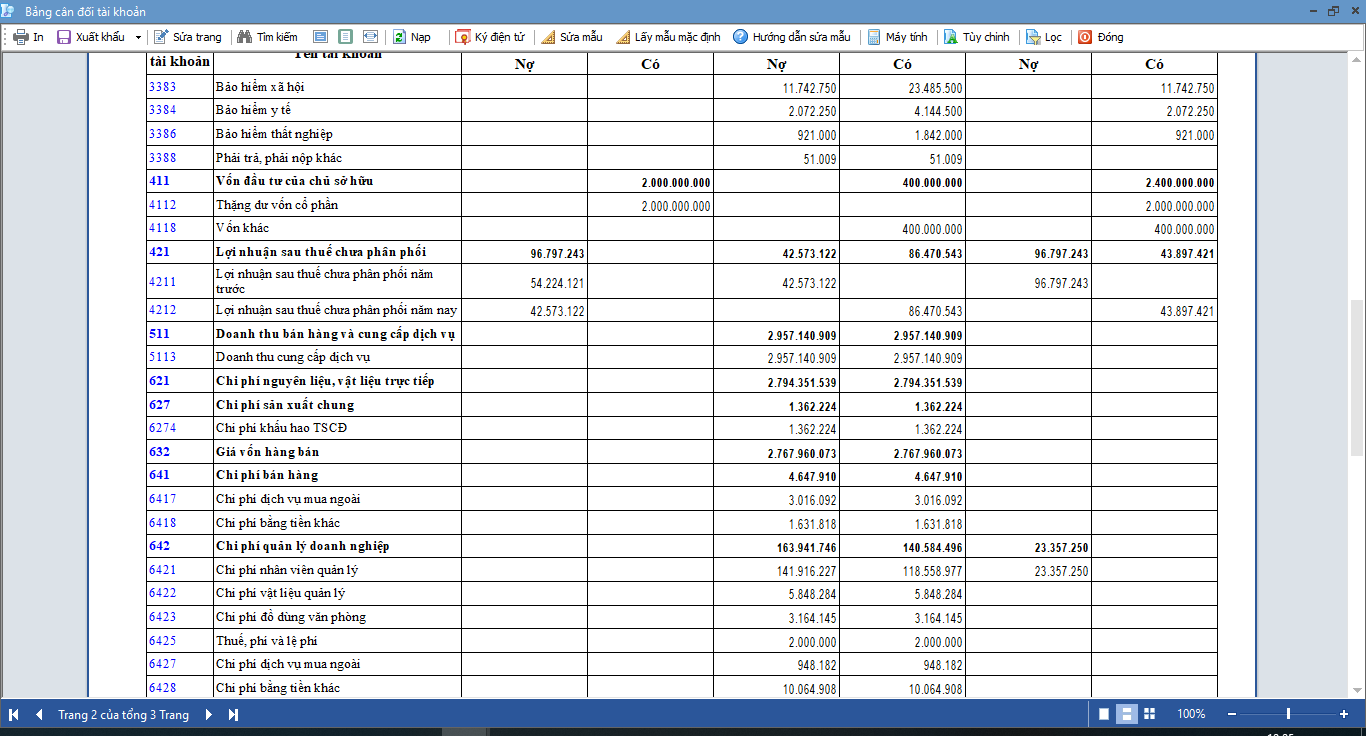Screen dimensions: 1366x736
Task: Expand the Xuất khẩu dropdown arrow
Action: (x=138, y=37)
